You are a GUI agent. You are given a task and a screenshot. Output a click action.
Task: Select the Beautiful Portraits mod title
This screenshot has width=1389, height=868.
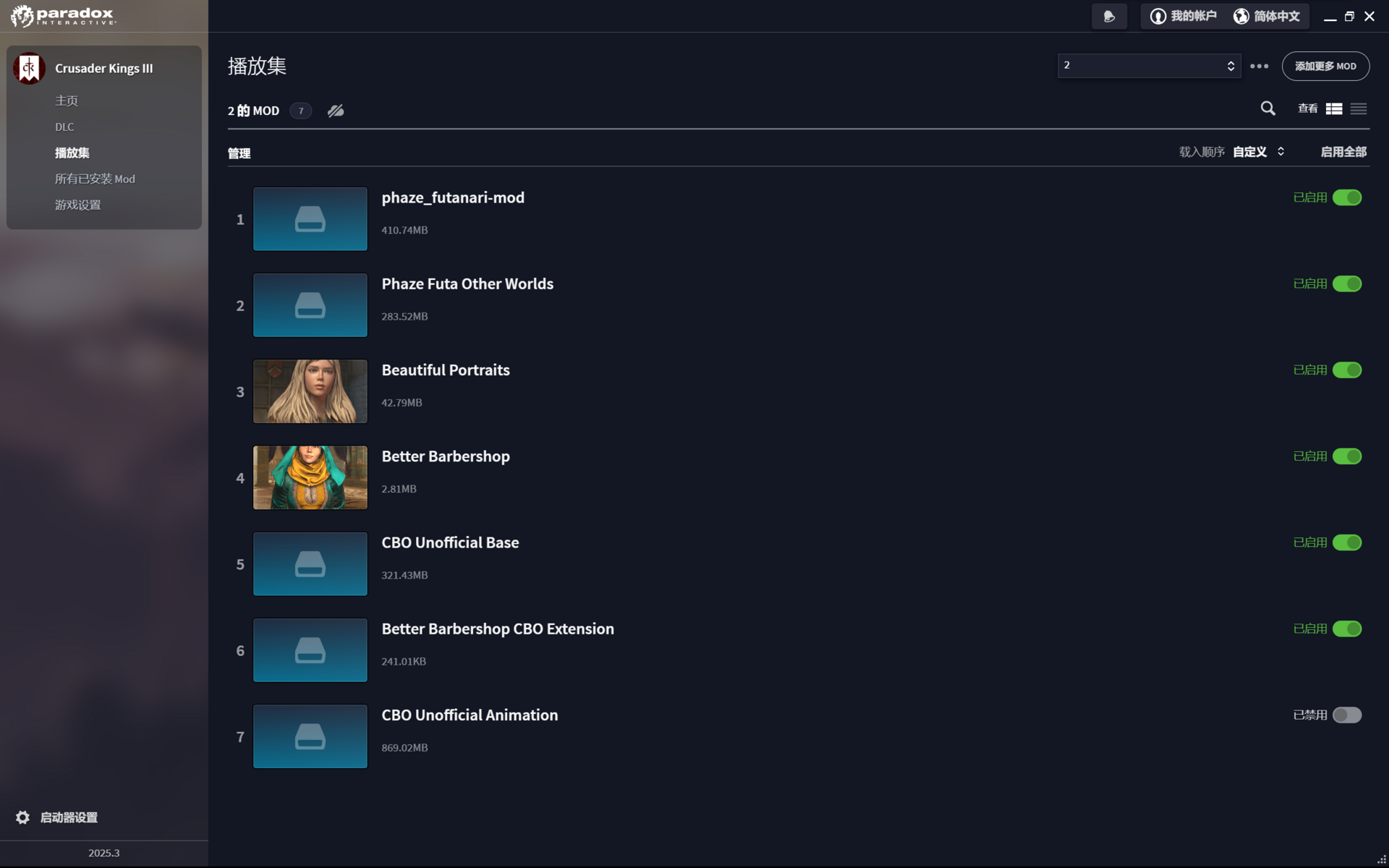446,370
